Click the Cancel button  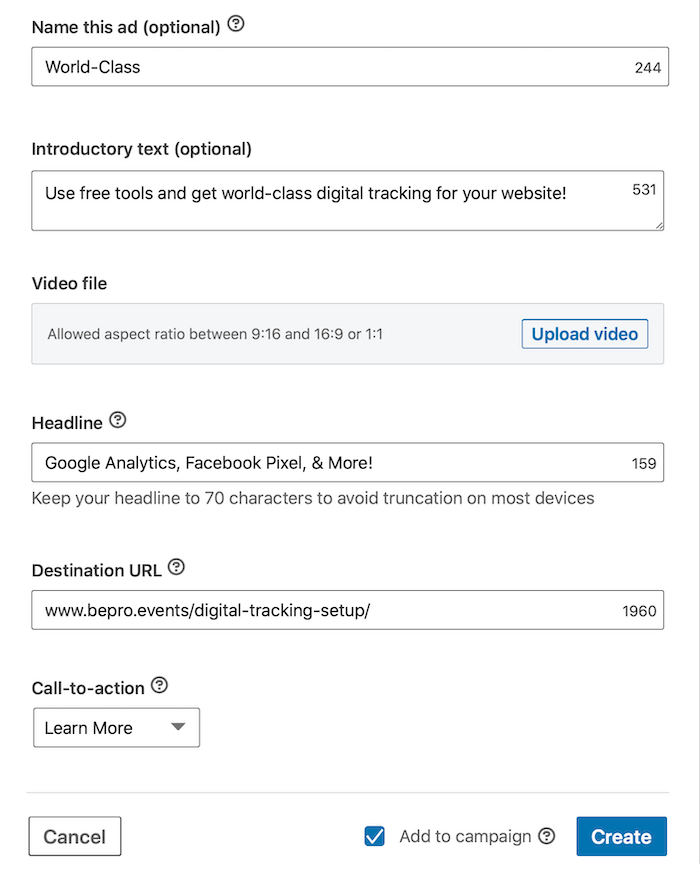[x=75, y=836]
